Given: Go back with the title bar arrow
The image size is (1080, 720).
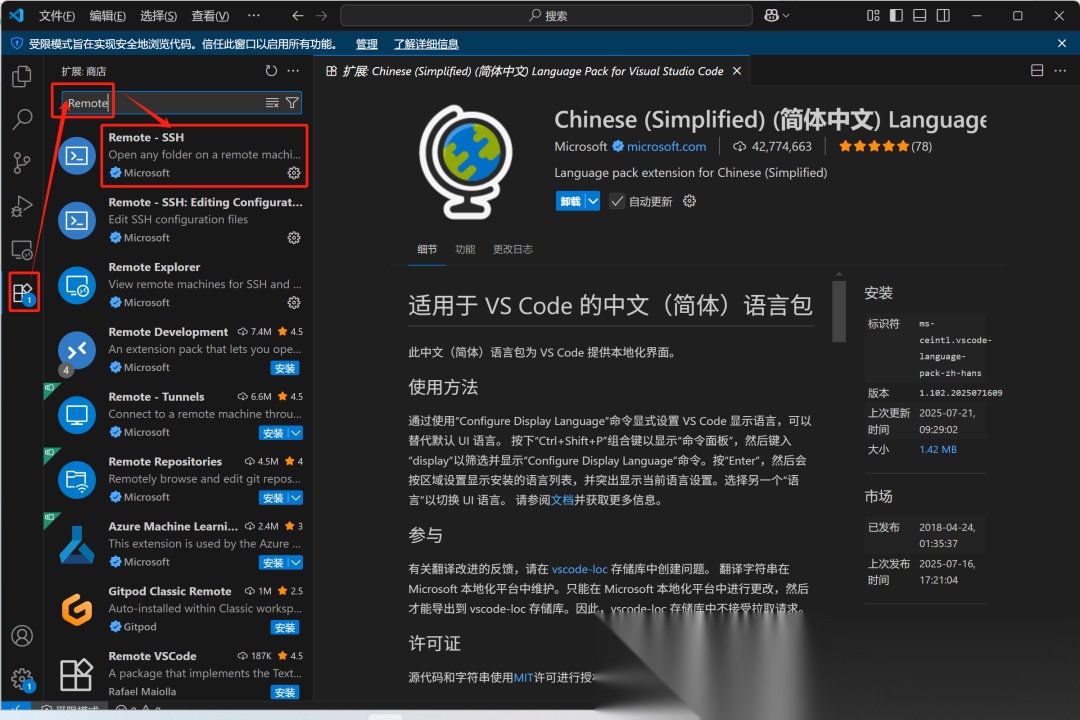Looking at the screenshot, I should [298, 15].
